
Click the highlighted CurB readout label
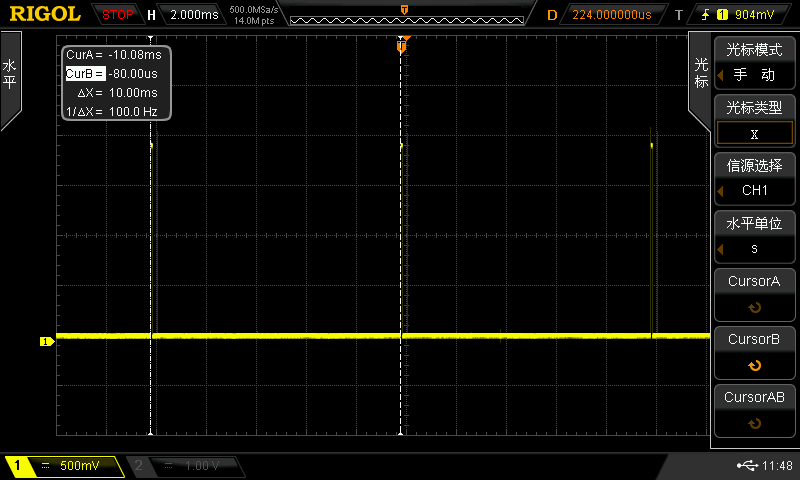tap(85, 74)
